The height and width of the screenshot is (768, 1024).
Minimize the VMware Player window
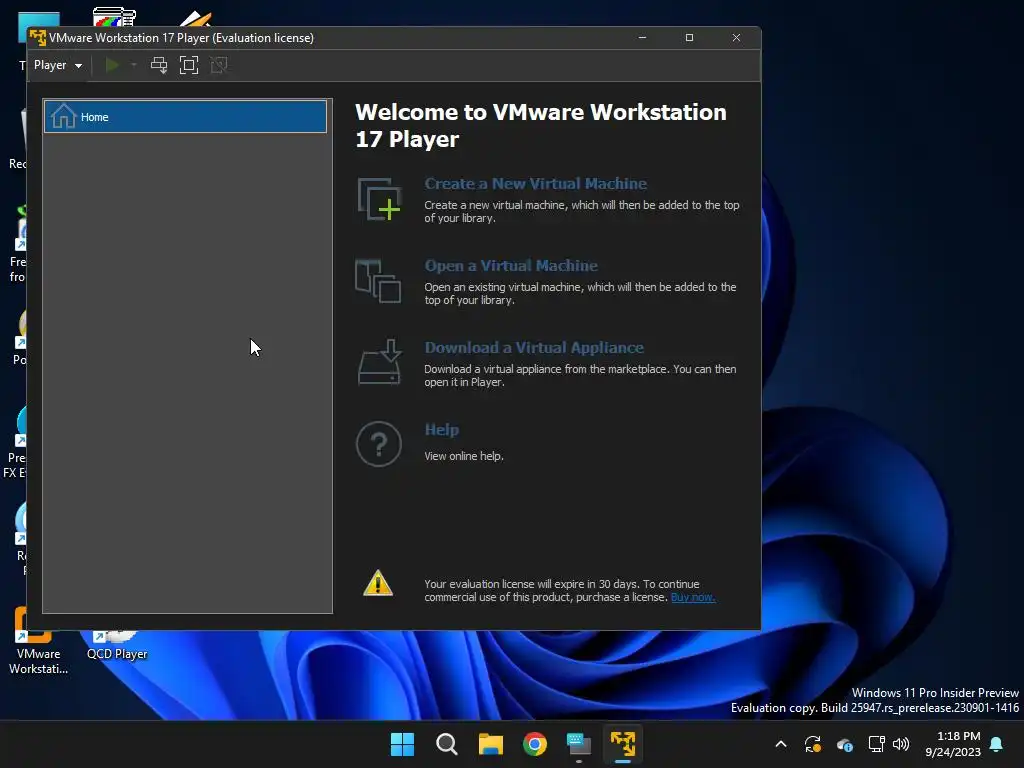pos(643,38)
